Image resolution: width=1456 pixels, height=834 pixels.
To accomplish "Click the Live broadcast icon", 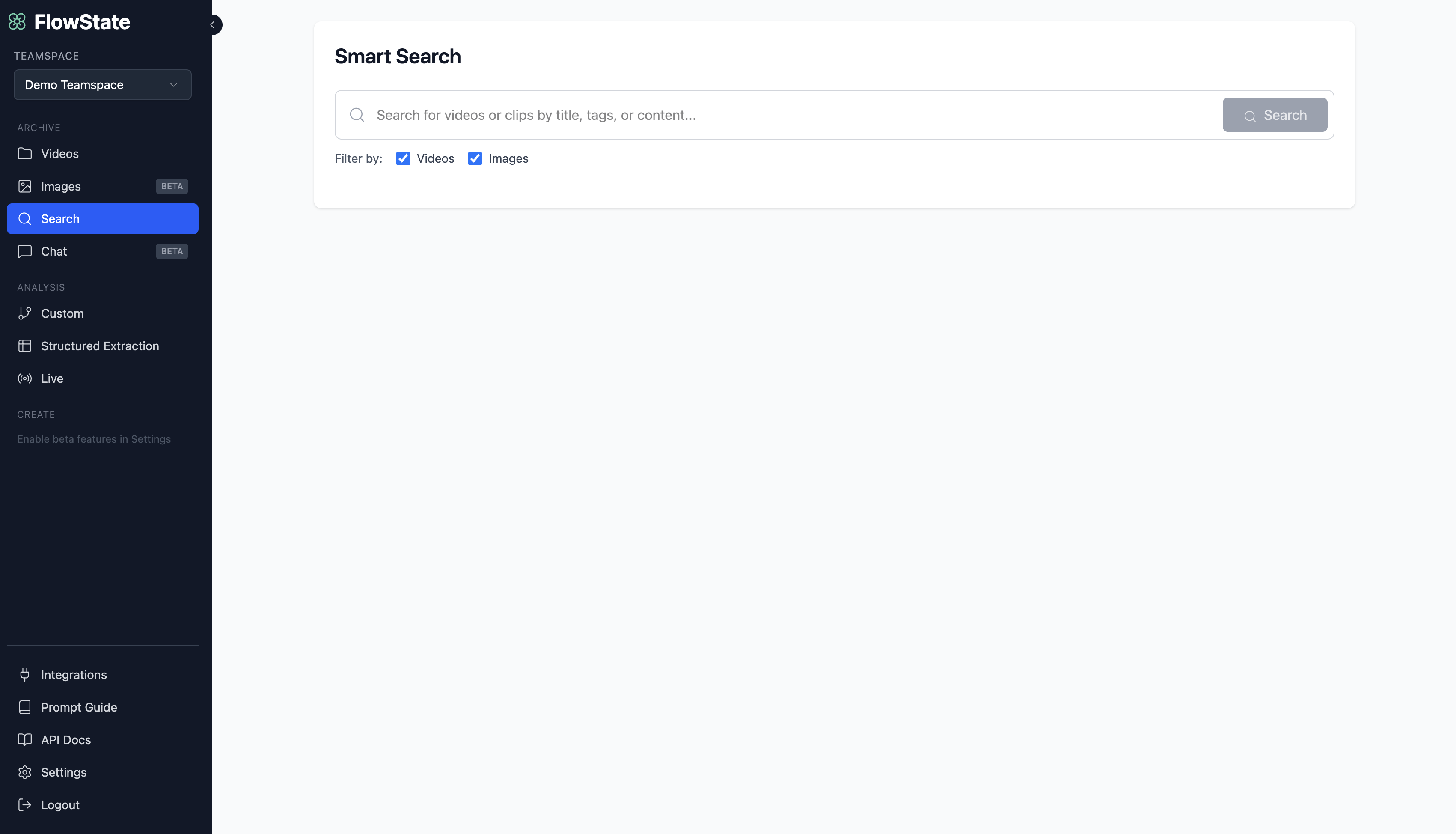I will click(x=25, y=378).
